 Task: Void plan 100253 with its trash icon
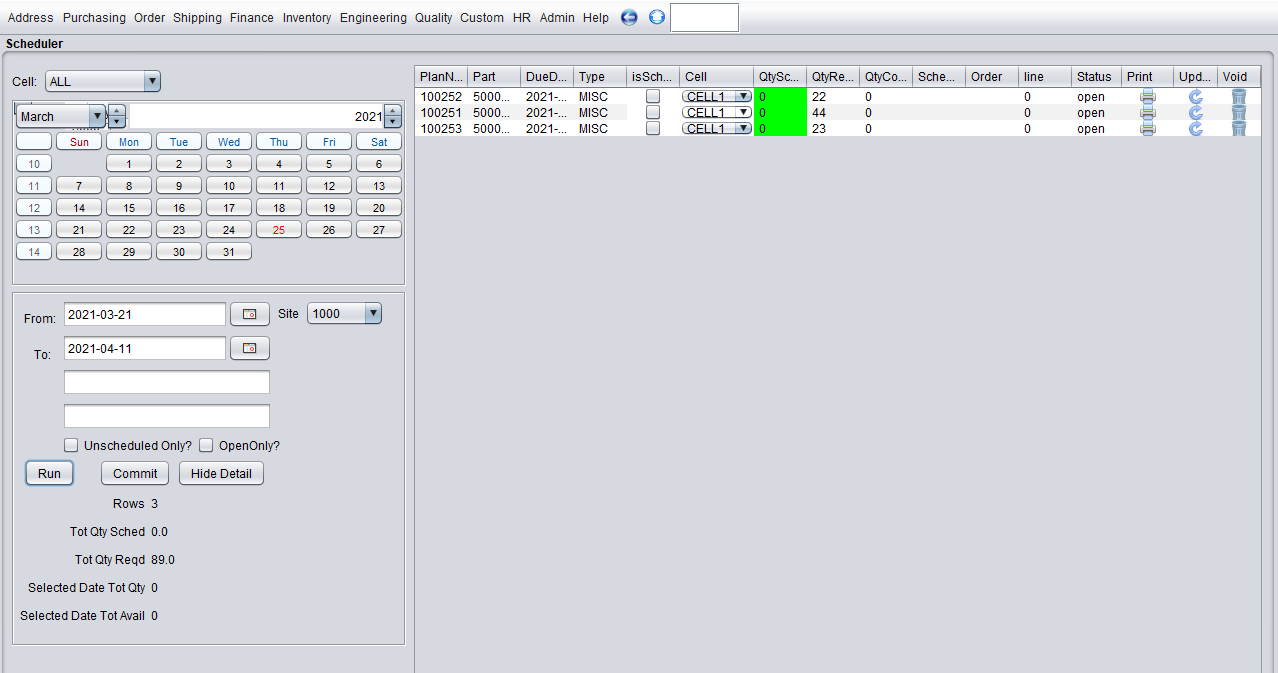click(1239, 129)
